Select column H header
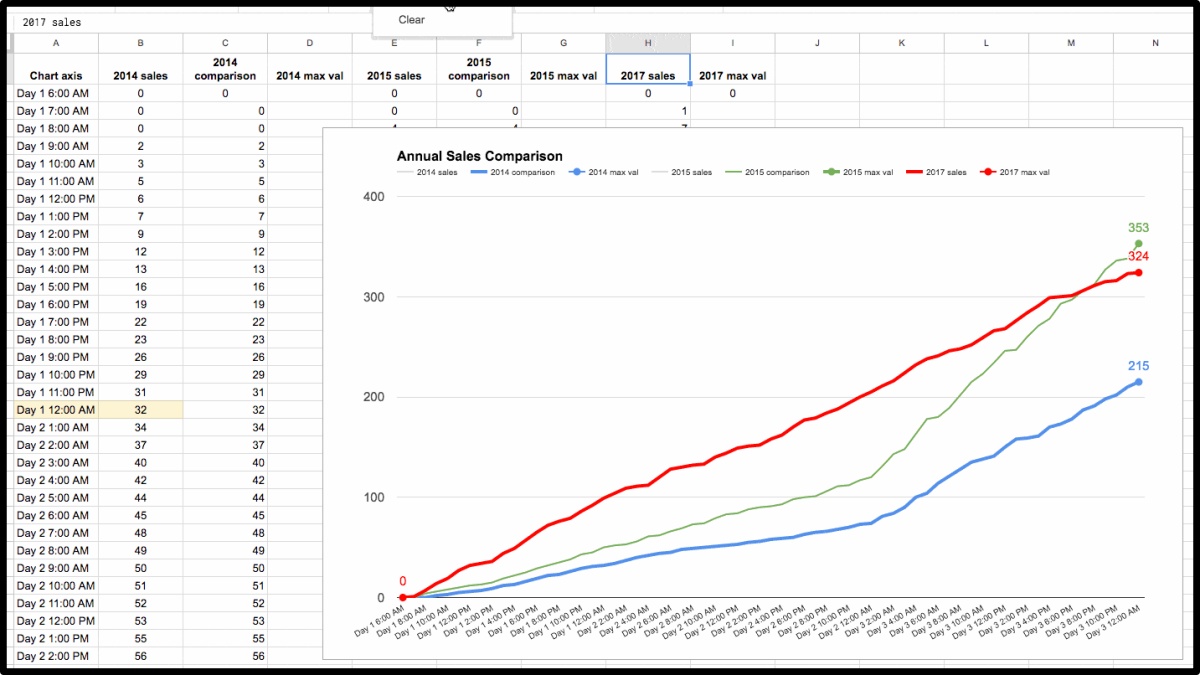 click(648, 43)
